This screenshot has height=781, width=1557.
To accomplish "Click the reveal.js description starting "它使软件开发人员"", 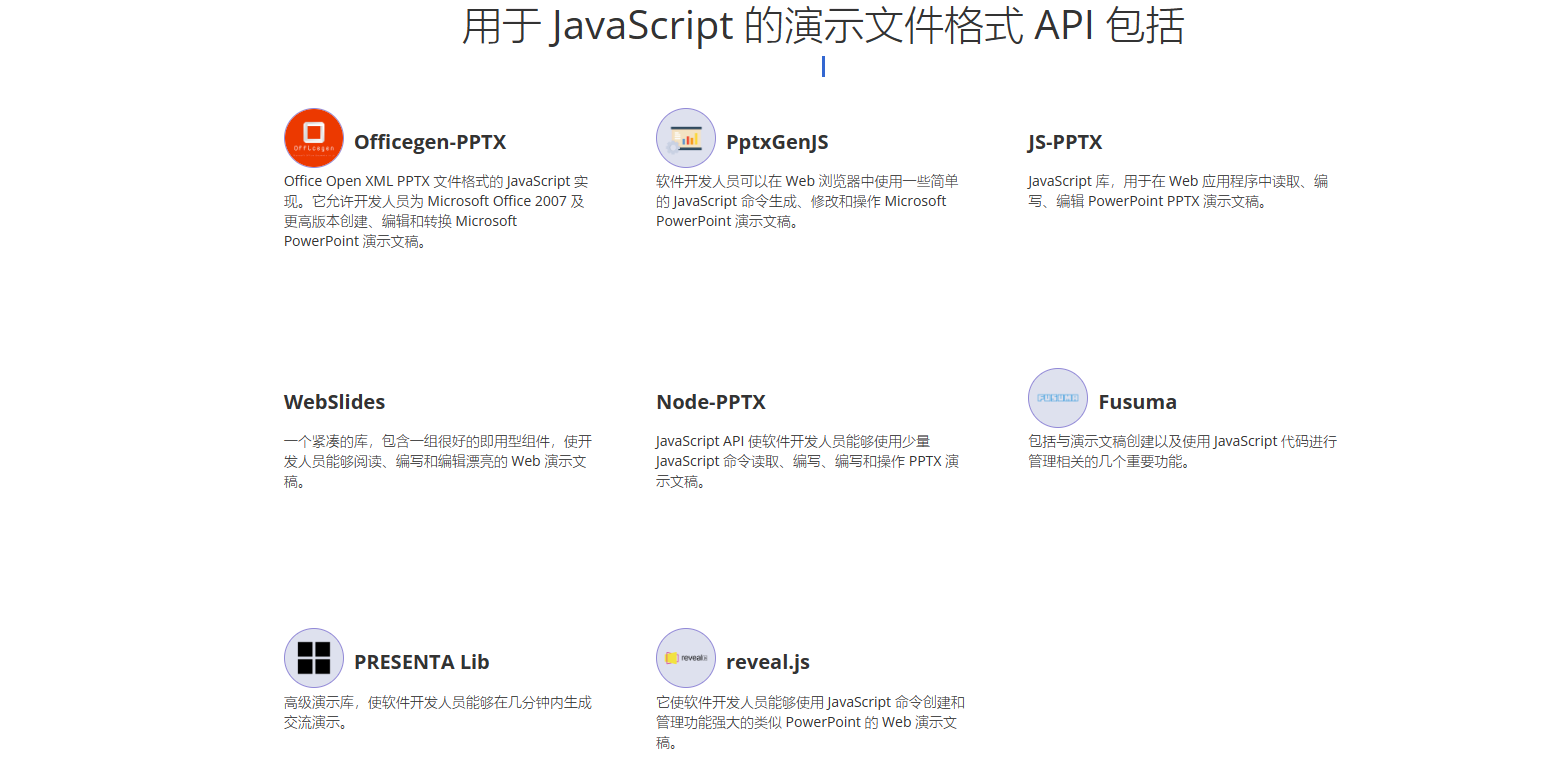I will [x=810, y=721].
